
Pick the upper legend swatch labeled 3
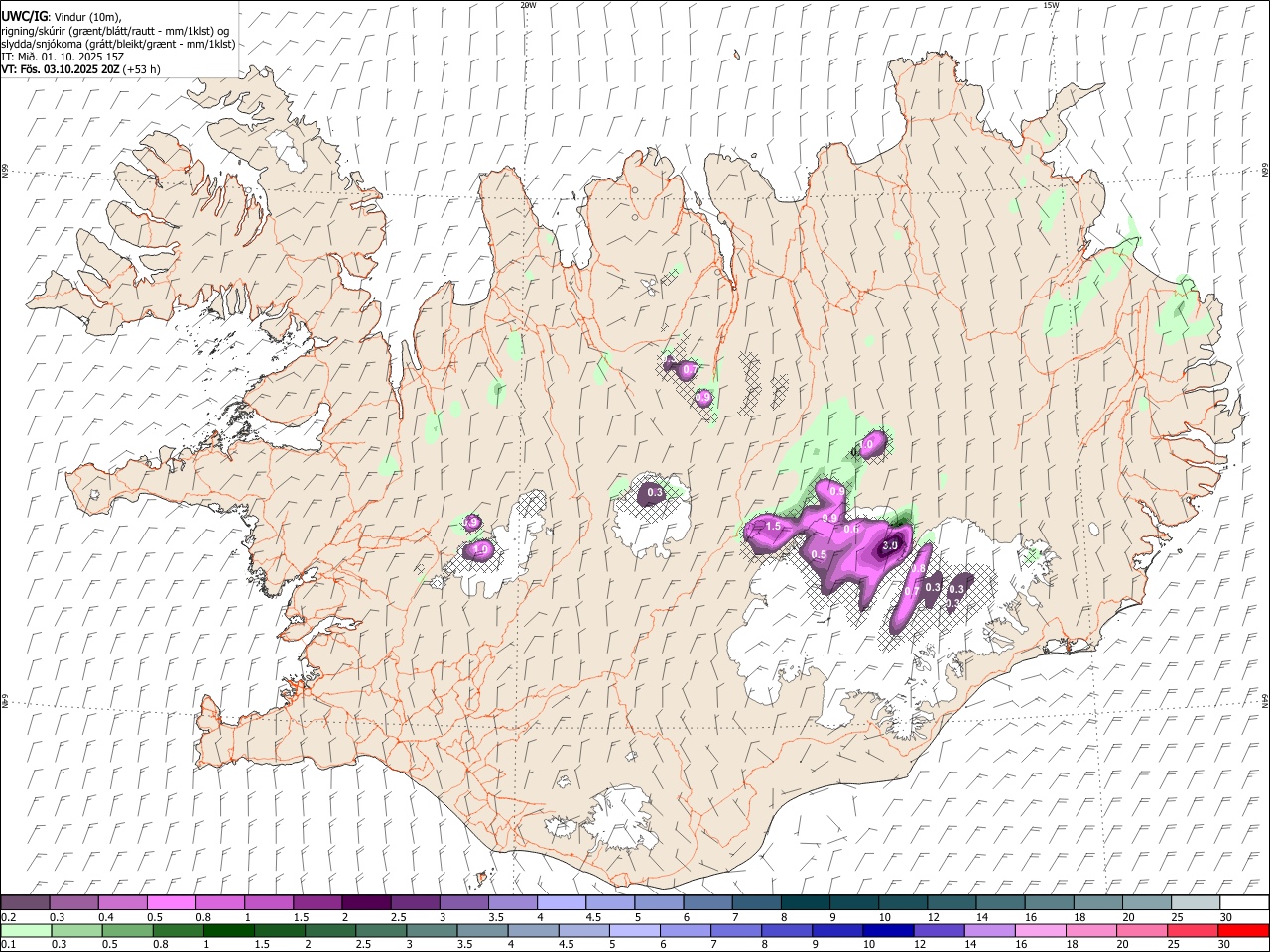point(463,903)
